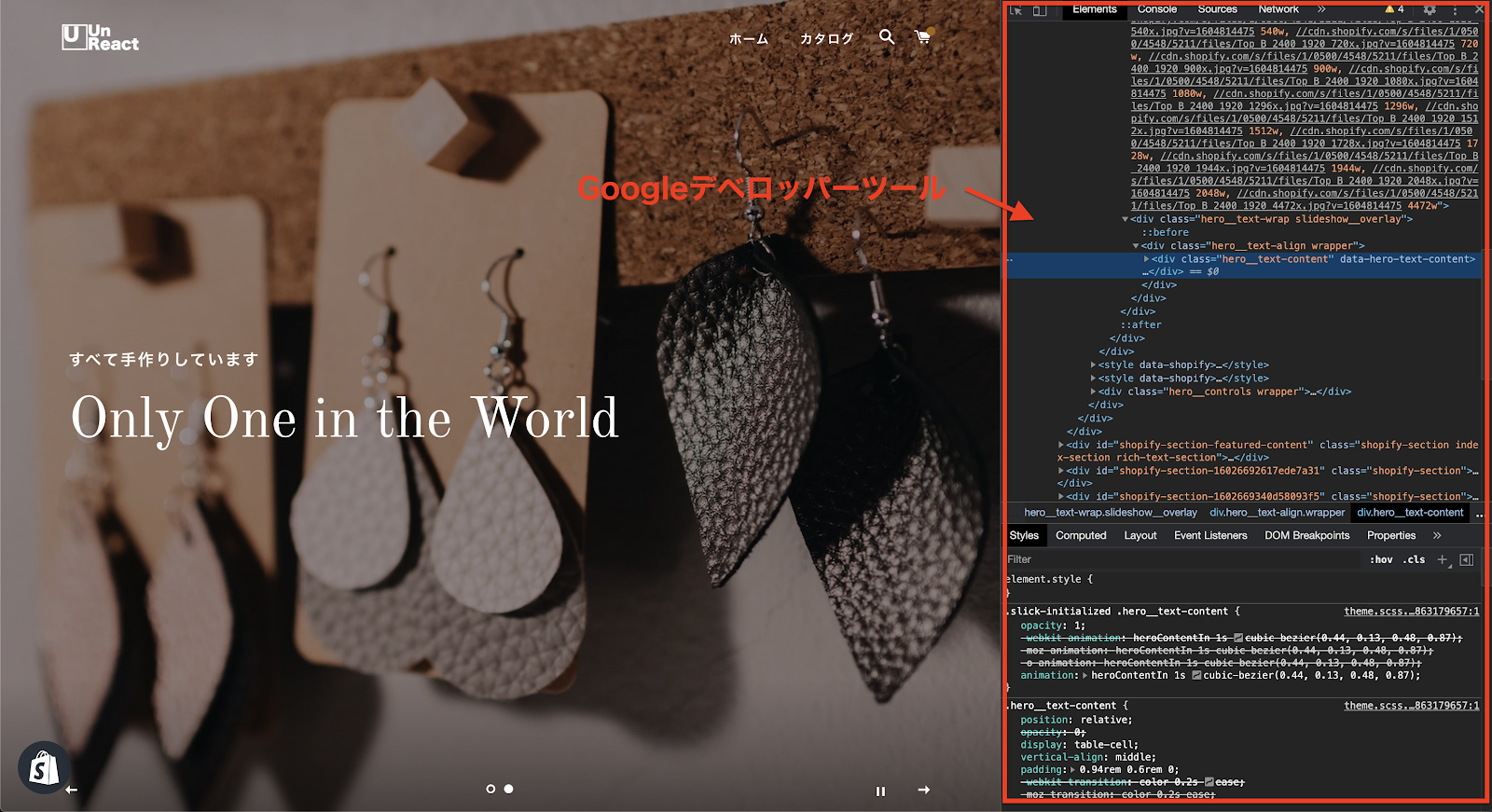Expand the hero__text-content div node

point(1146,259)
